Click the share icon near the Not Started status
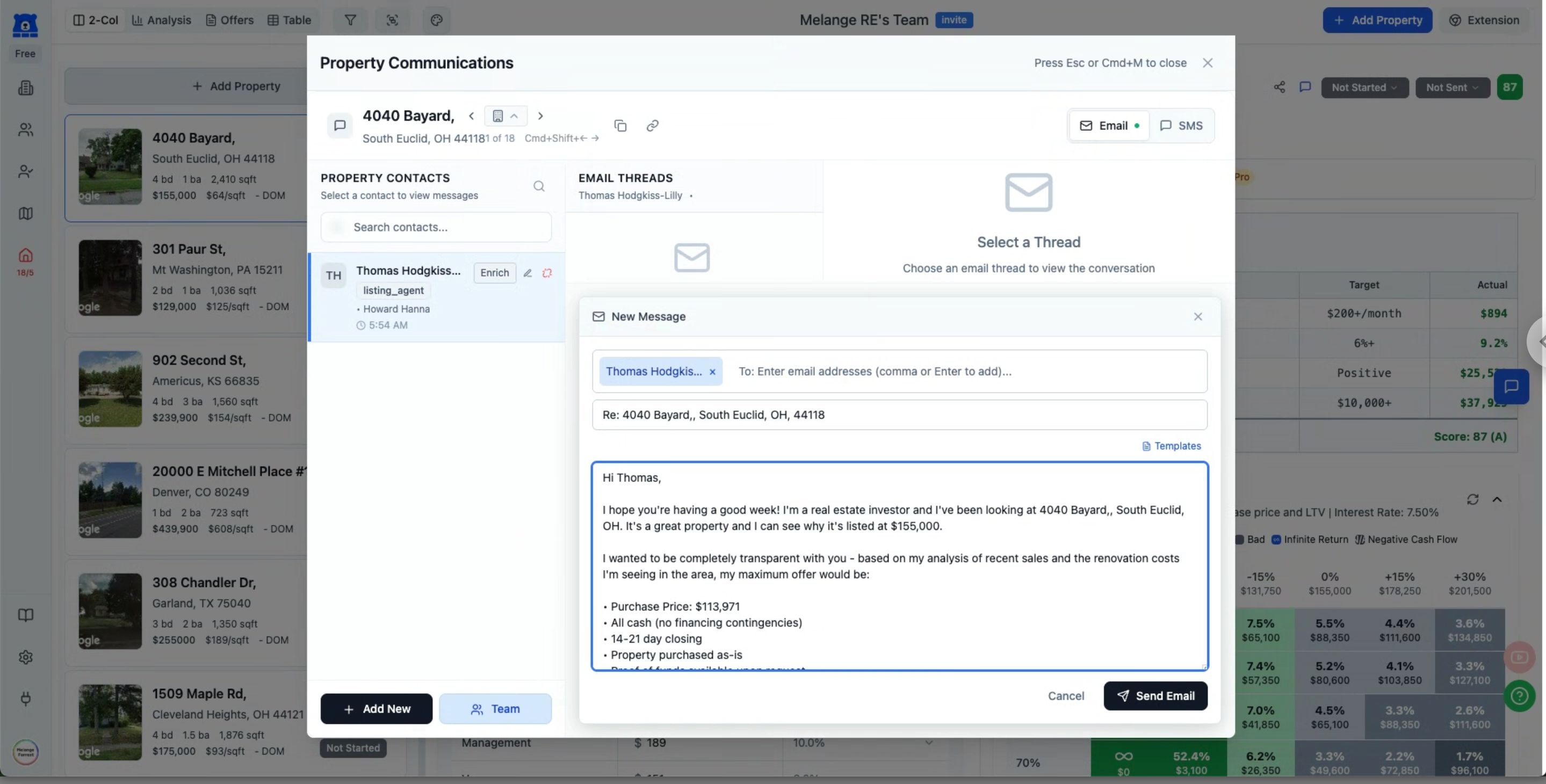The height and width of the screenshot is (784, 1546). tap(1279, 87)
